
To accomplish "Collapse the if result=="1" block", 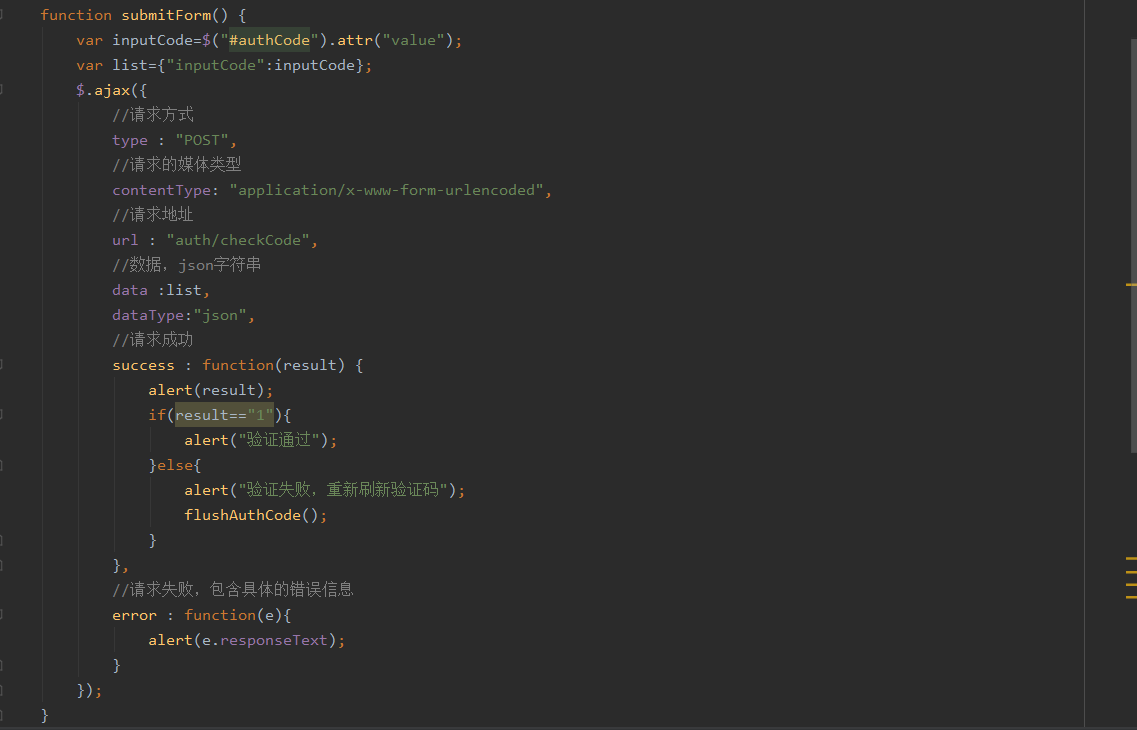I will (x=2, y=415).
